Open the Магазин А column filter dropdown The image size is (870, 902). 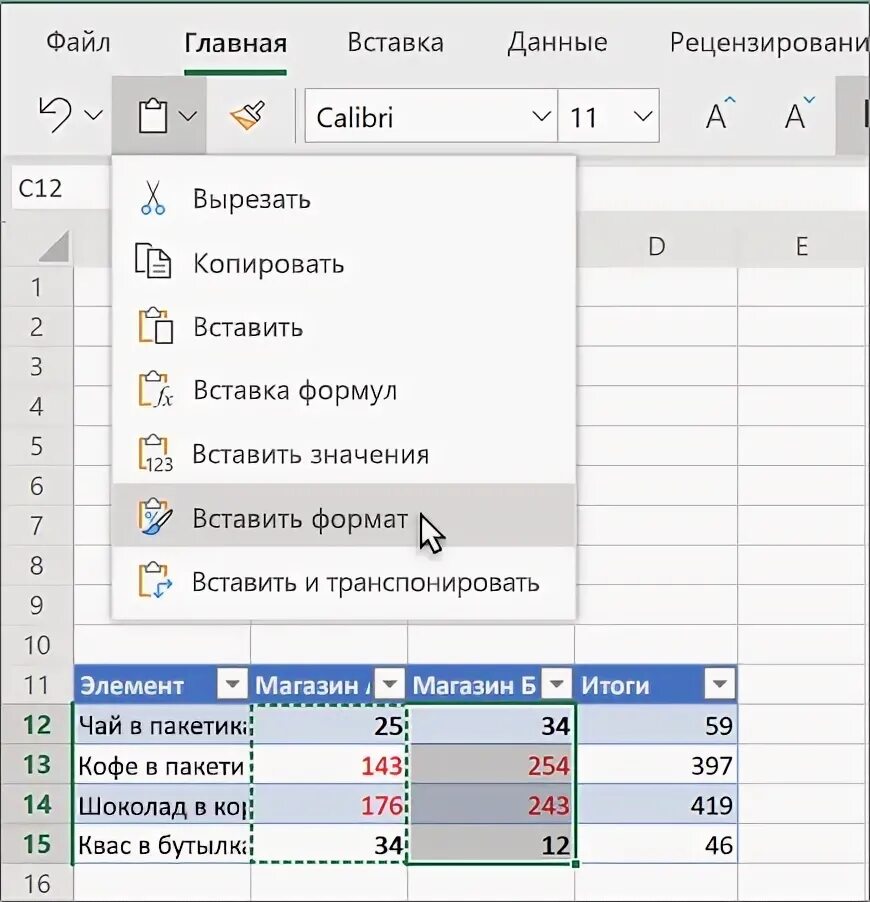coord(390,685)
